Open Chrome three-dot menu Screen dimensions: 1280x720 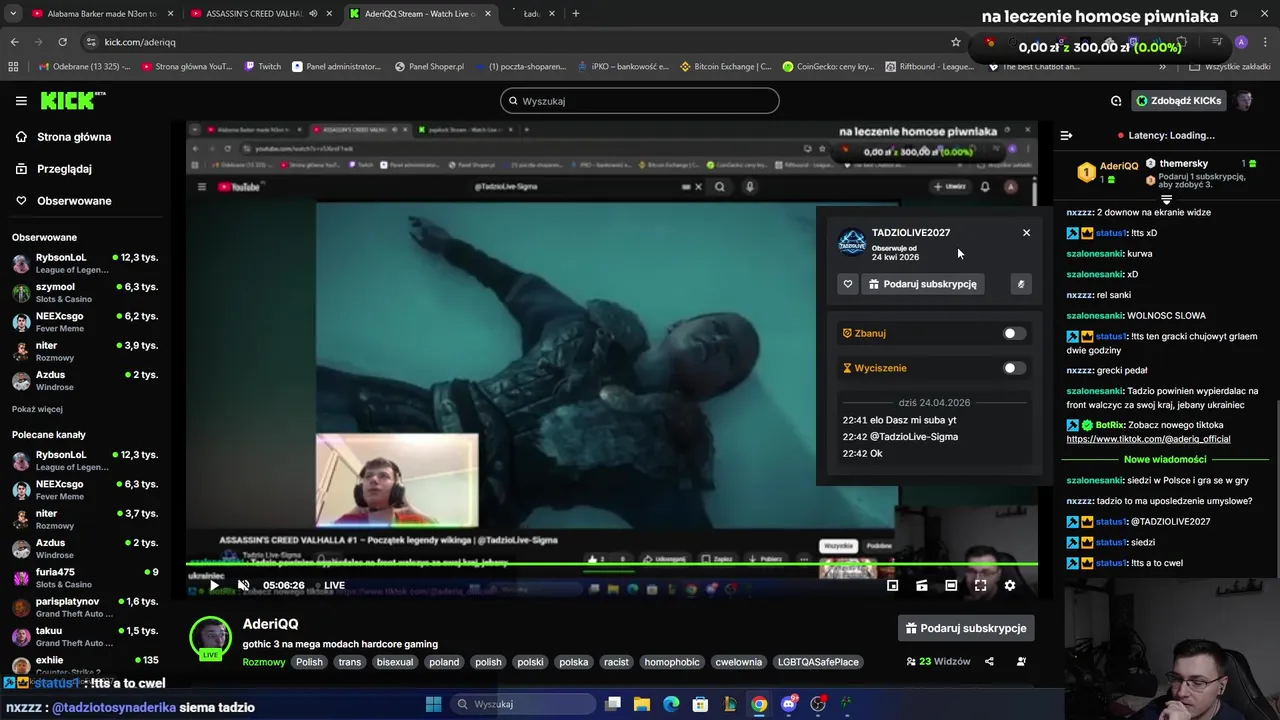[1265, 42]
